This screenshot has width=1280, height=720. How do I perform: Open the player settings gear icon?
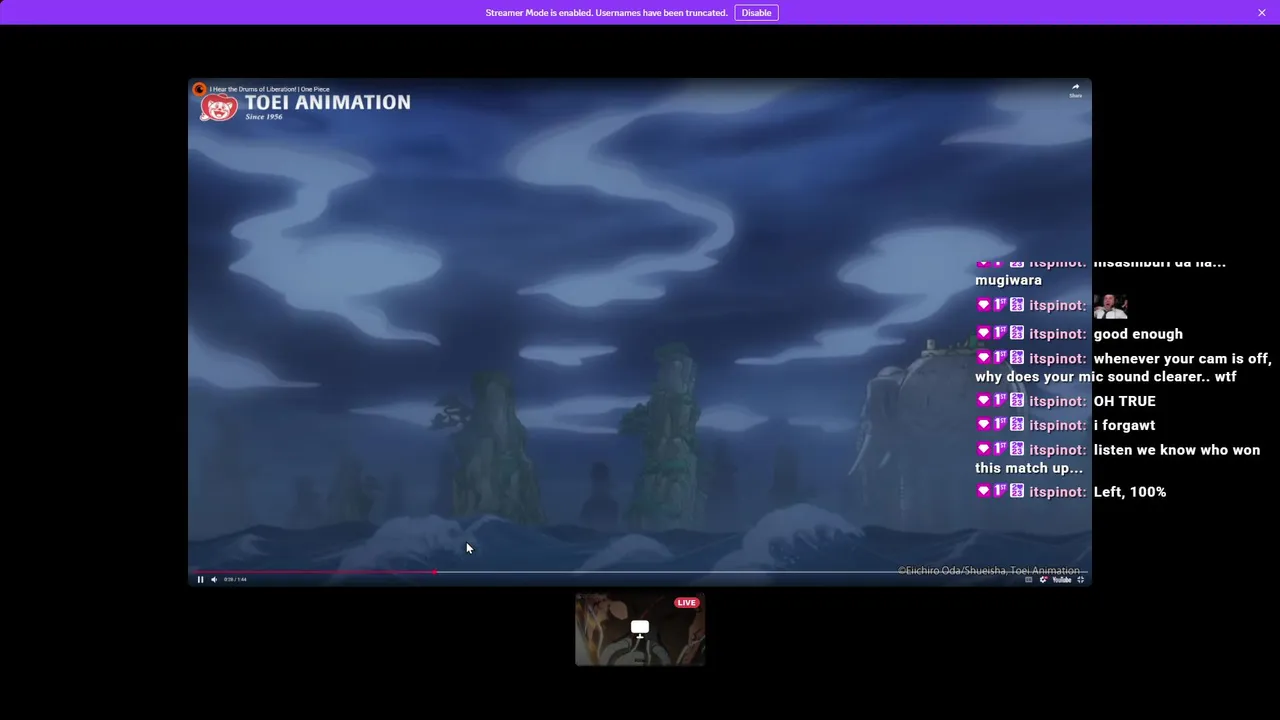(x=1043, y=579)
